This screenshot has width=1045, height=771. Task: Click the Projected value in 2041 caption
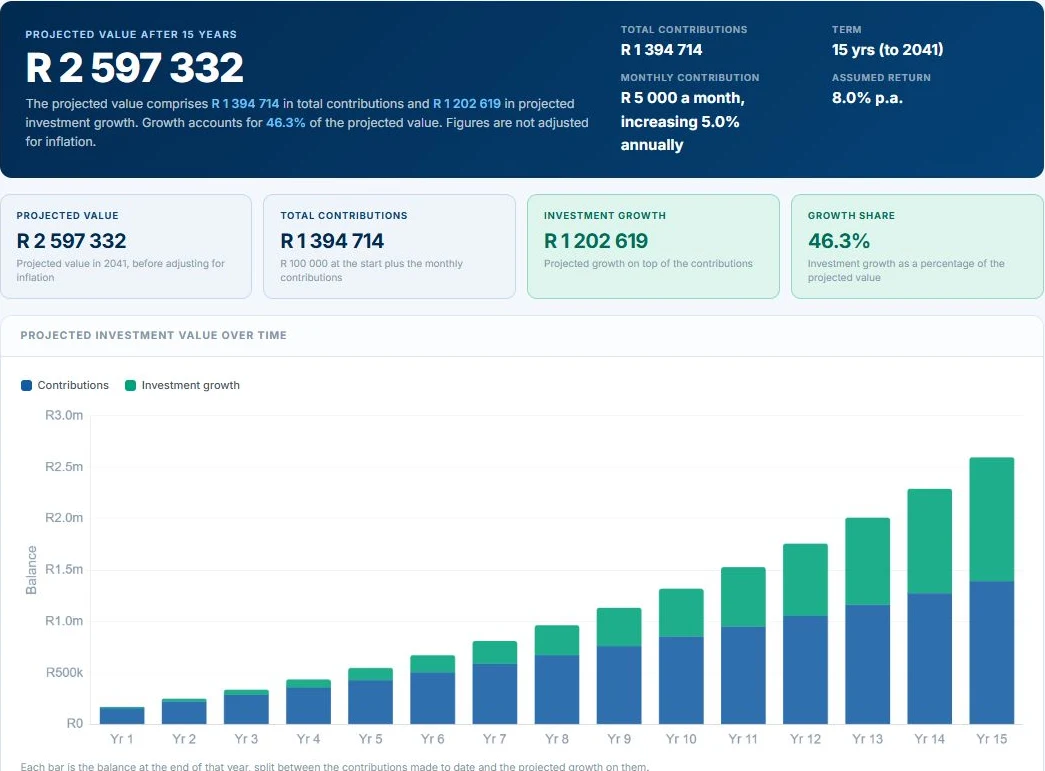121,271
